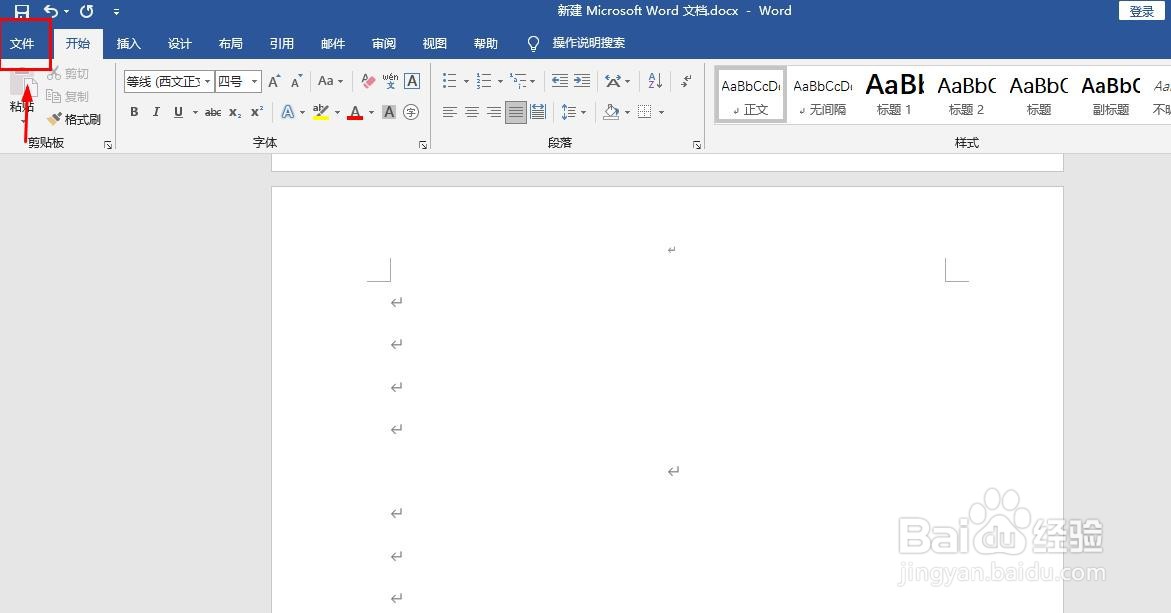
Task: Toggle paragraph marks visibility
Action: coord(685,81)
